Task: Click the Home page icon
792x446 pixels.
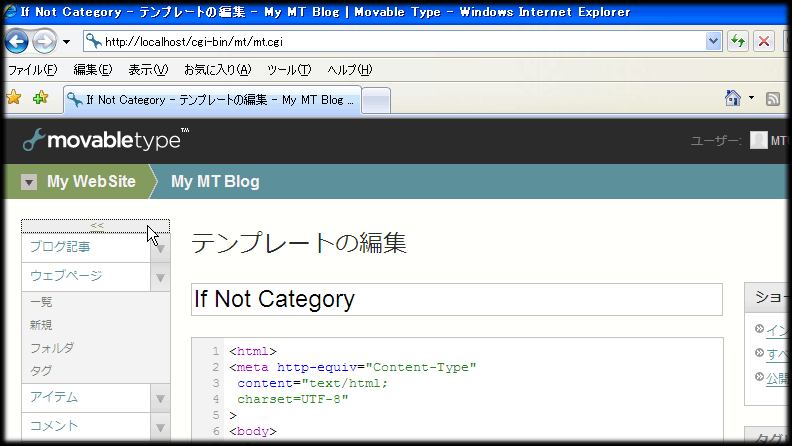Action: [733, 98]
